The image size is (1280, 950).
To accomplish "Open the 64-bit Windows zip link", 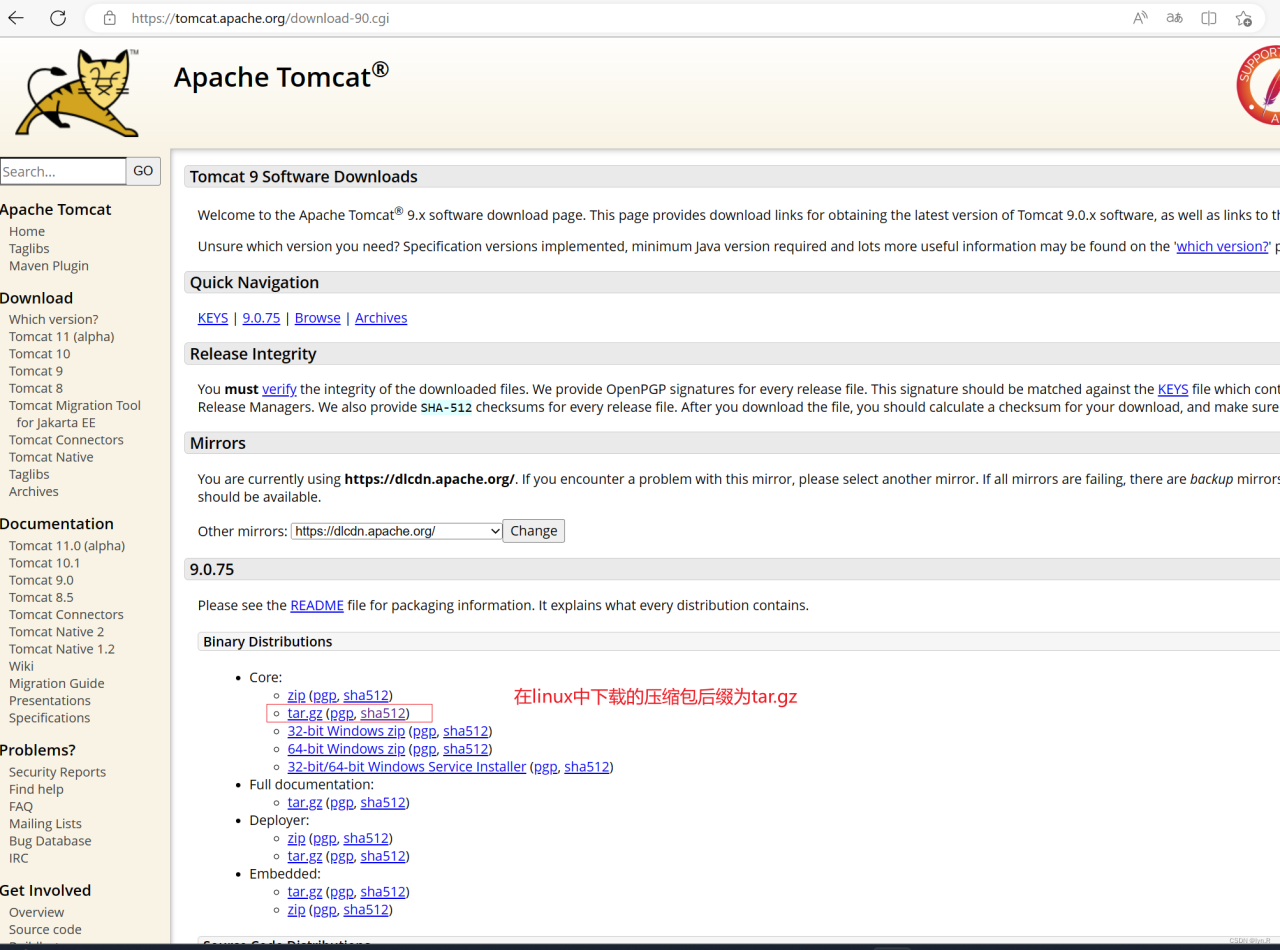I will [x=346, y=749].
